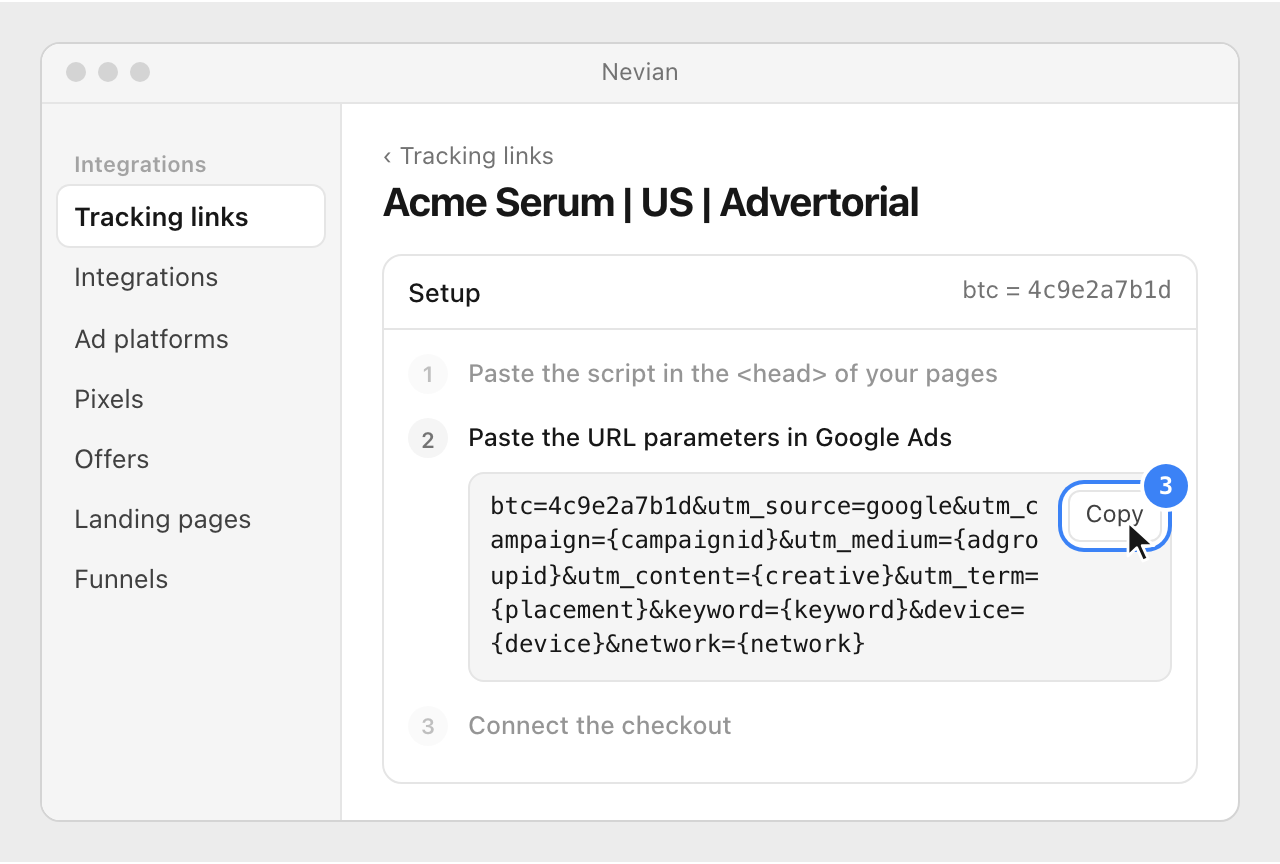Viewport: 1280px width, 864px height.
Task: Expand step 3 Connect the checkout
Action: (x=600, y=725)
